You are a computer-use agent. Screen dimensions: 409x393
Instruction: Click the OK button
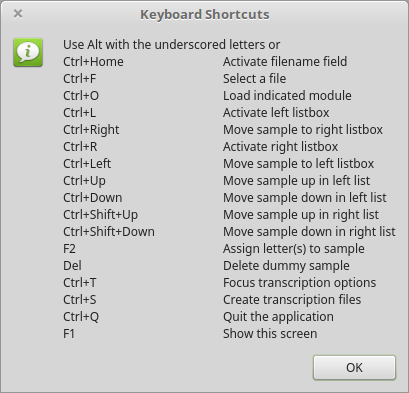coord(354,367)
